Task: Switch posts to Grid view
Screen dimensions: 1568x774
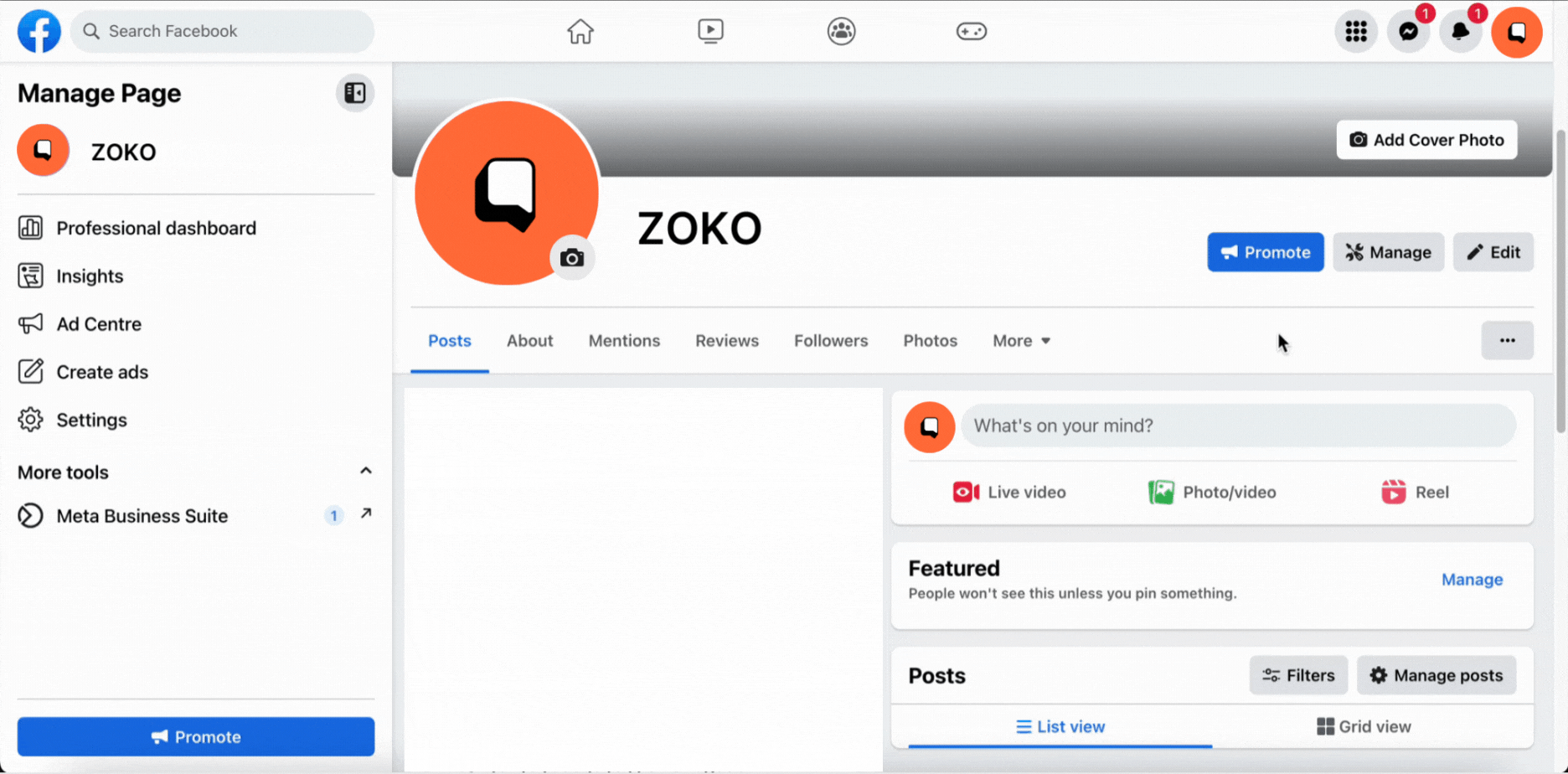Action: pos(1364,726)
